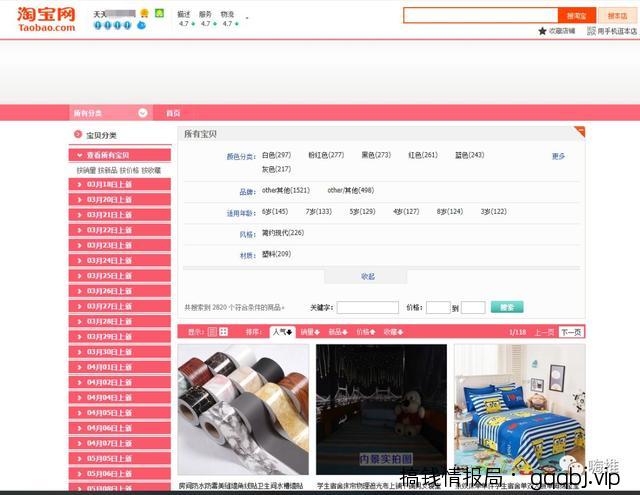Screen dimensions: 640x495
Task: Go to the 首页 tab
Action: coord(173,113)
